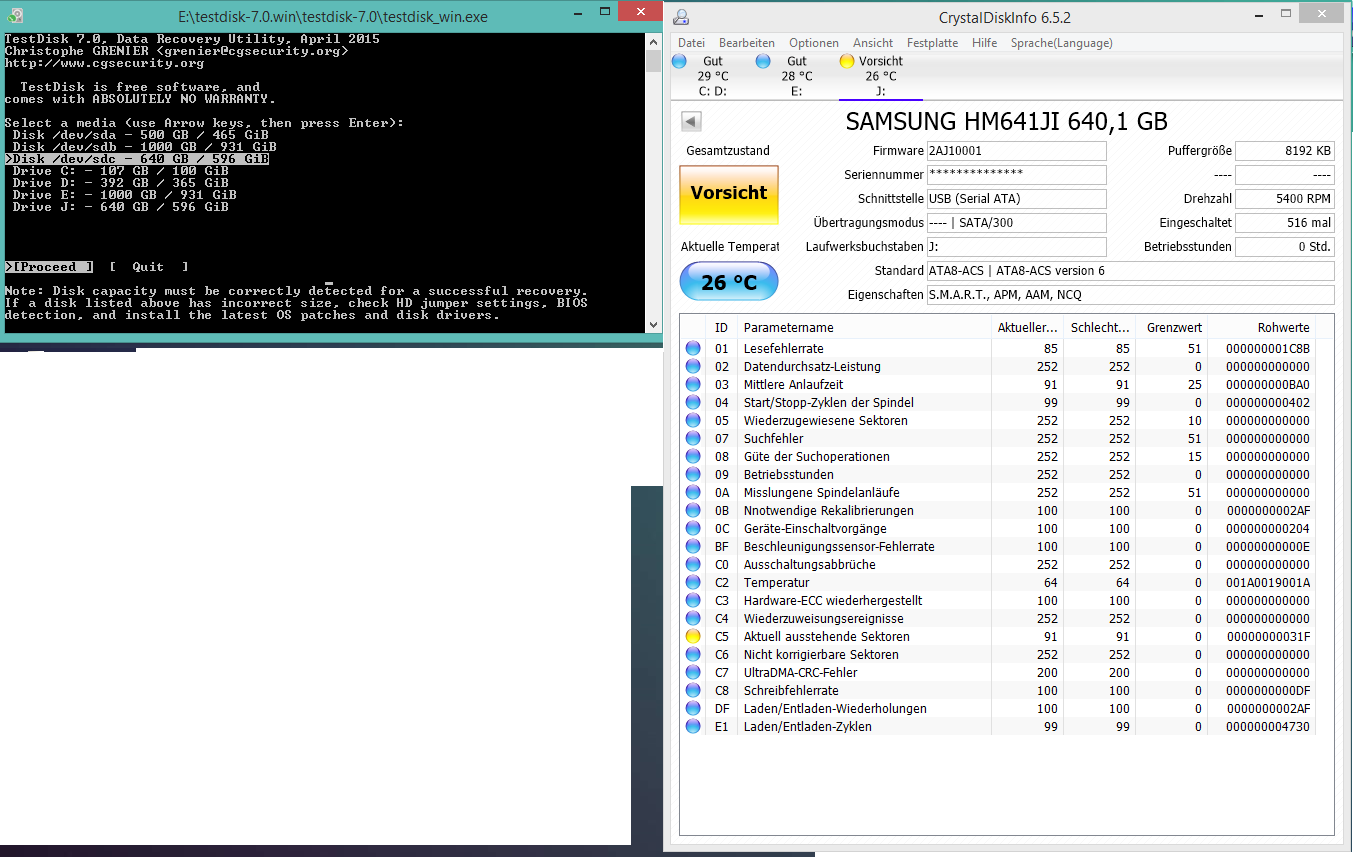This screenshot has height=857, width=1353.
Task: Click status icon for Beschleunigungssensor-Fehlerrate
Action: pos(693,546)
